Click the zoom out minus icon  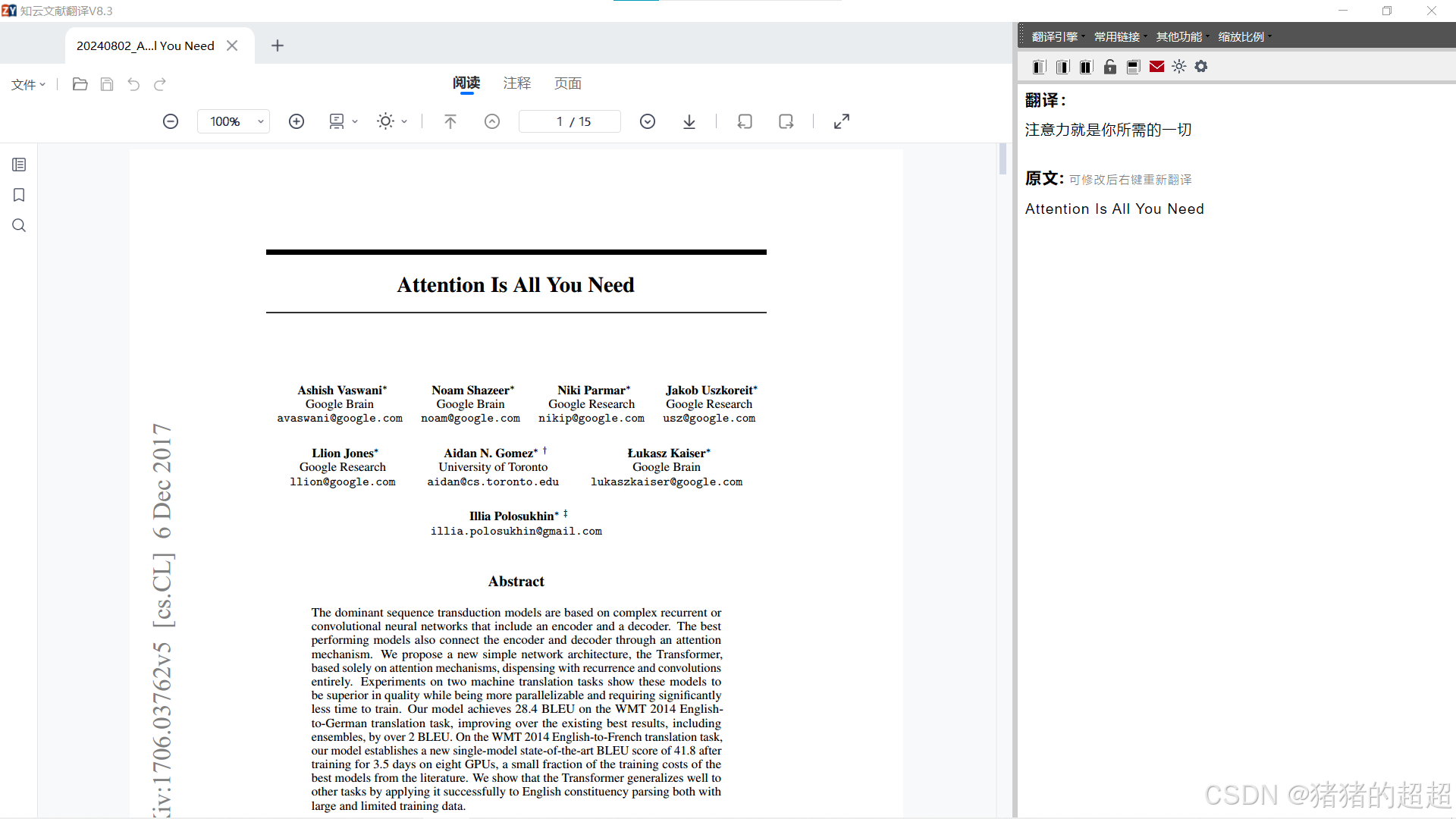(x=171, y=121)
